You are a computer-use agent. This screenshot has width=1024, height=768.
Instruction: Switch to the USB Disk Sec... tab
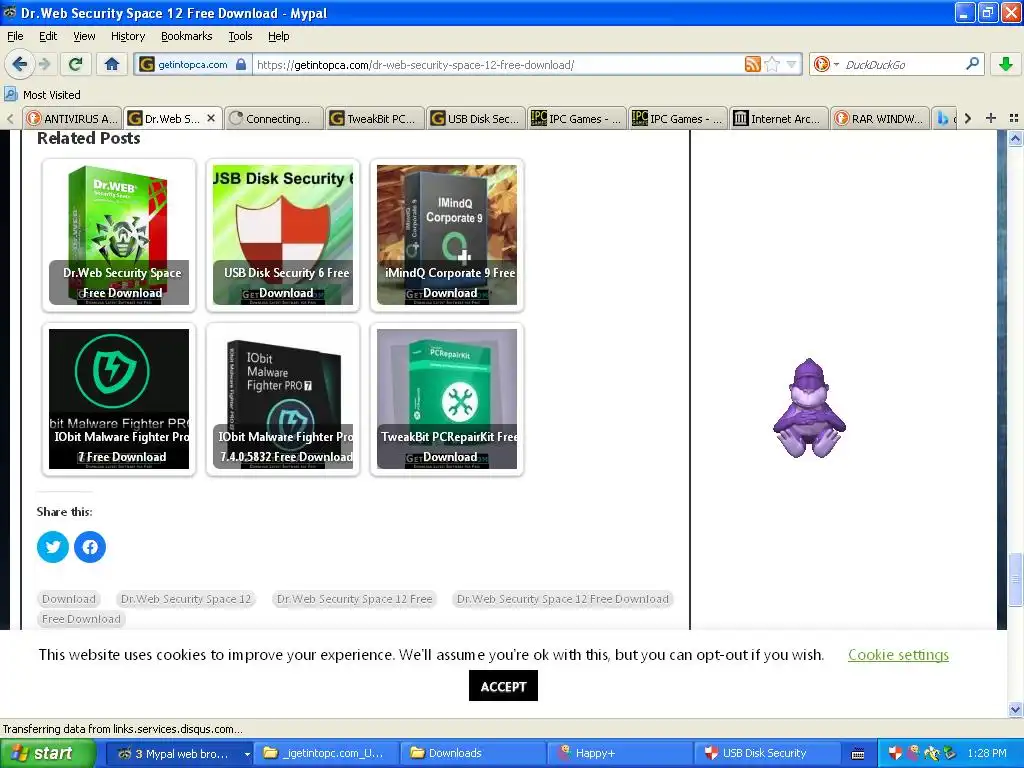coord(475,118)
